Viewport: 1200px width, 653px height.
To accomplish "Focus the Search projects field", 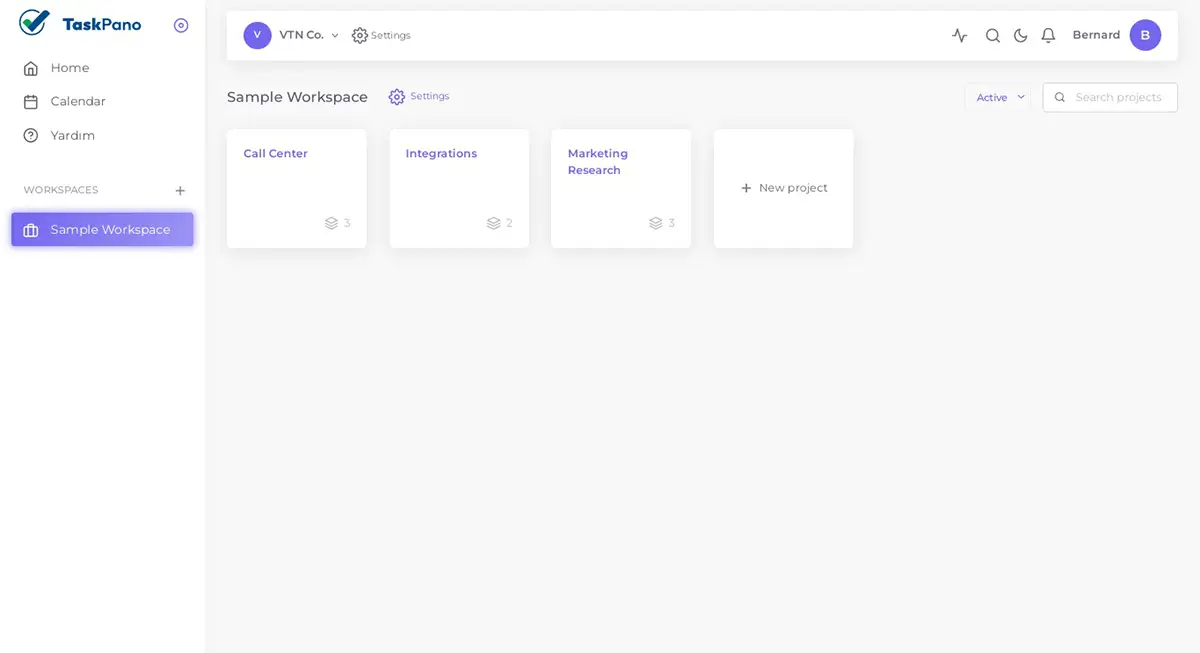I will pyautogui.click(x=1110, y=97).
